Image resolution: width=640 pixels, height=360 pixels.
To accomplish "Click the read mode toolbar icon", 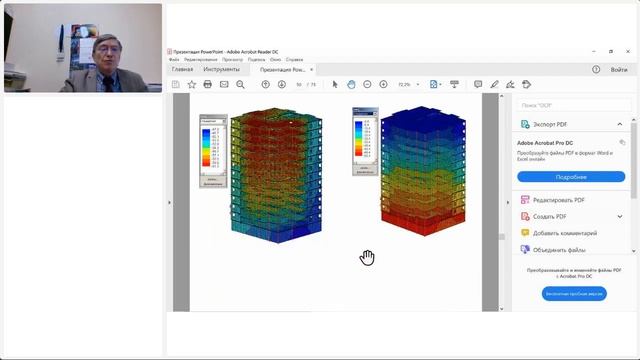I will coord(454,84).
